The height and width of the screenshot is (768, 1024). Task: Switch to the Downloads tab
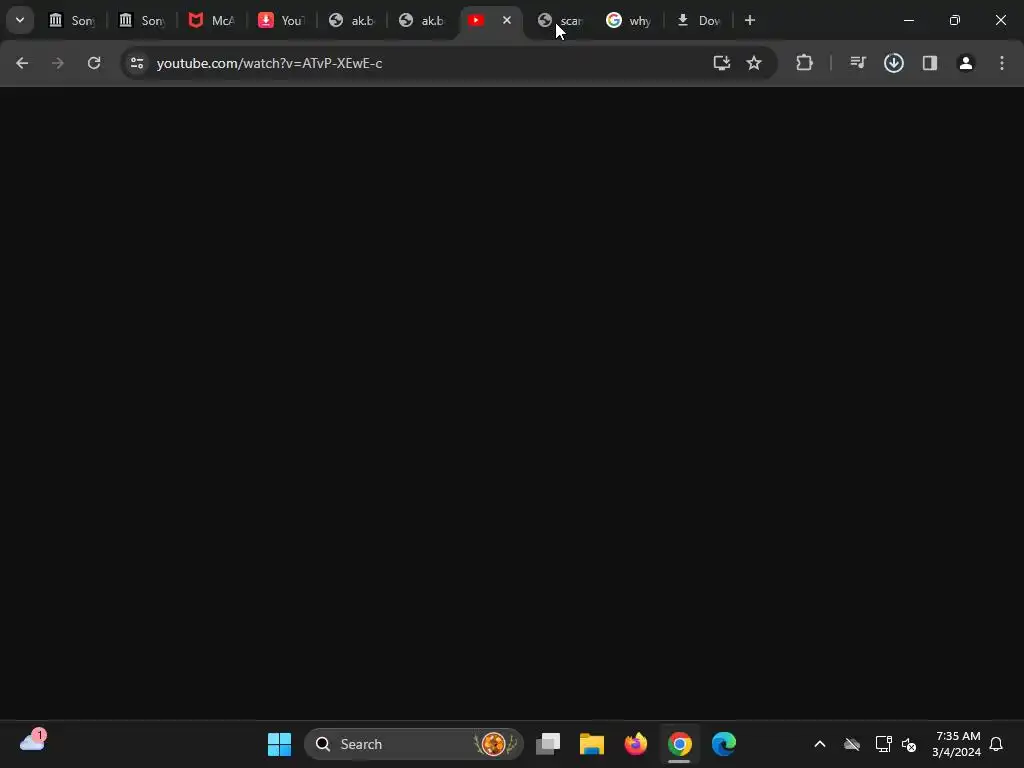click(x=699, y=21)
